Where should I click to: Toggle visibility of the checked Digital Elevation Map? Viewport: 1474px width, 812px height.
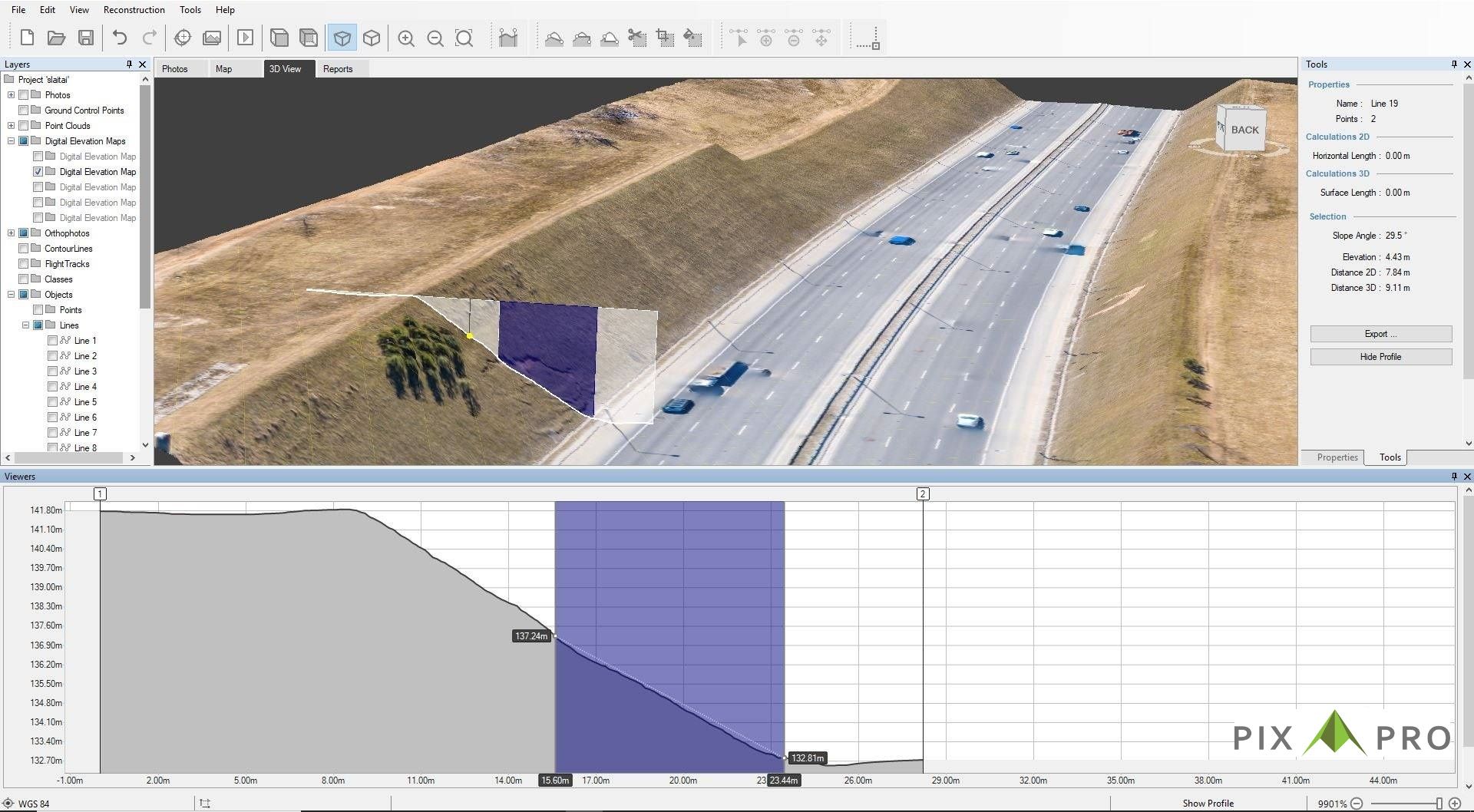[x=38, y=171]
